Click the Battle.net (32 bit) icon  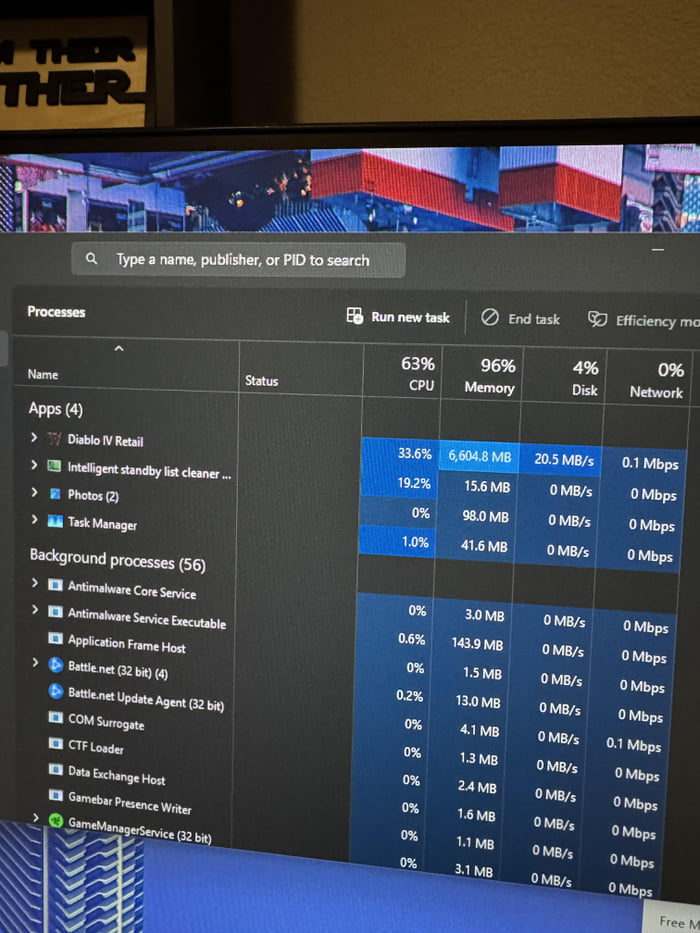(56, 664)
